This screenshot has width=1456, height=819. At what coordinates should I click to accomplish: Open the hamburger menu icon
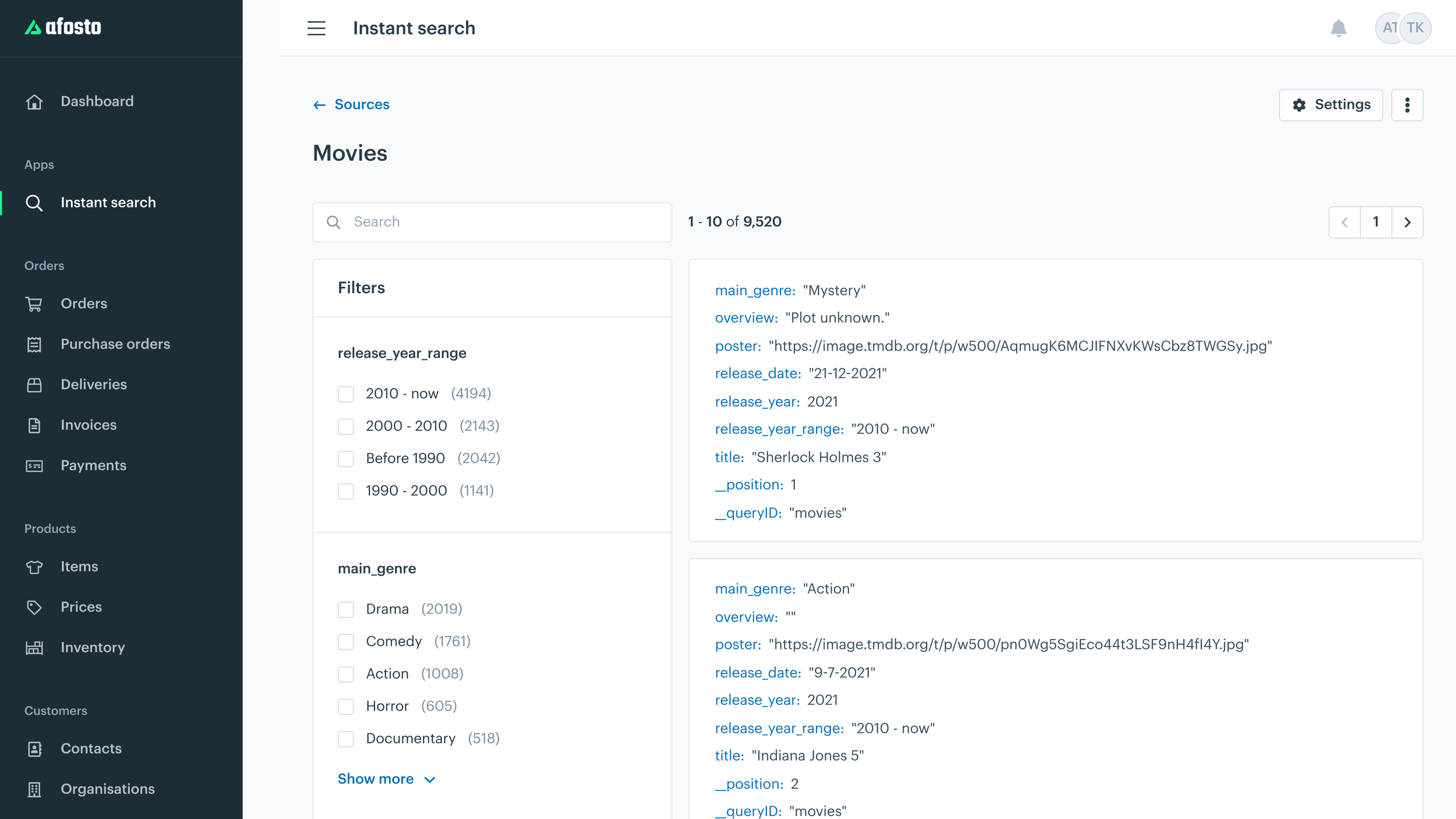click(x=316, y=28)
